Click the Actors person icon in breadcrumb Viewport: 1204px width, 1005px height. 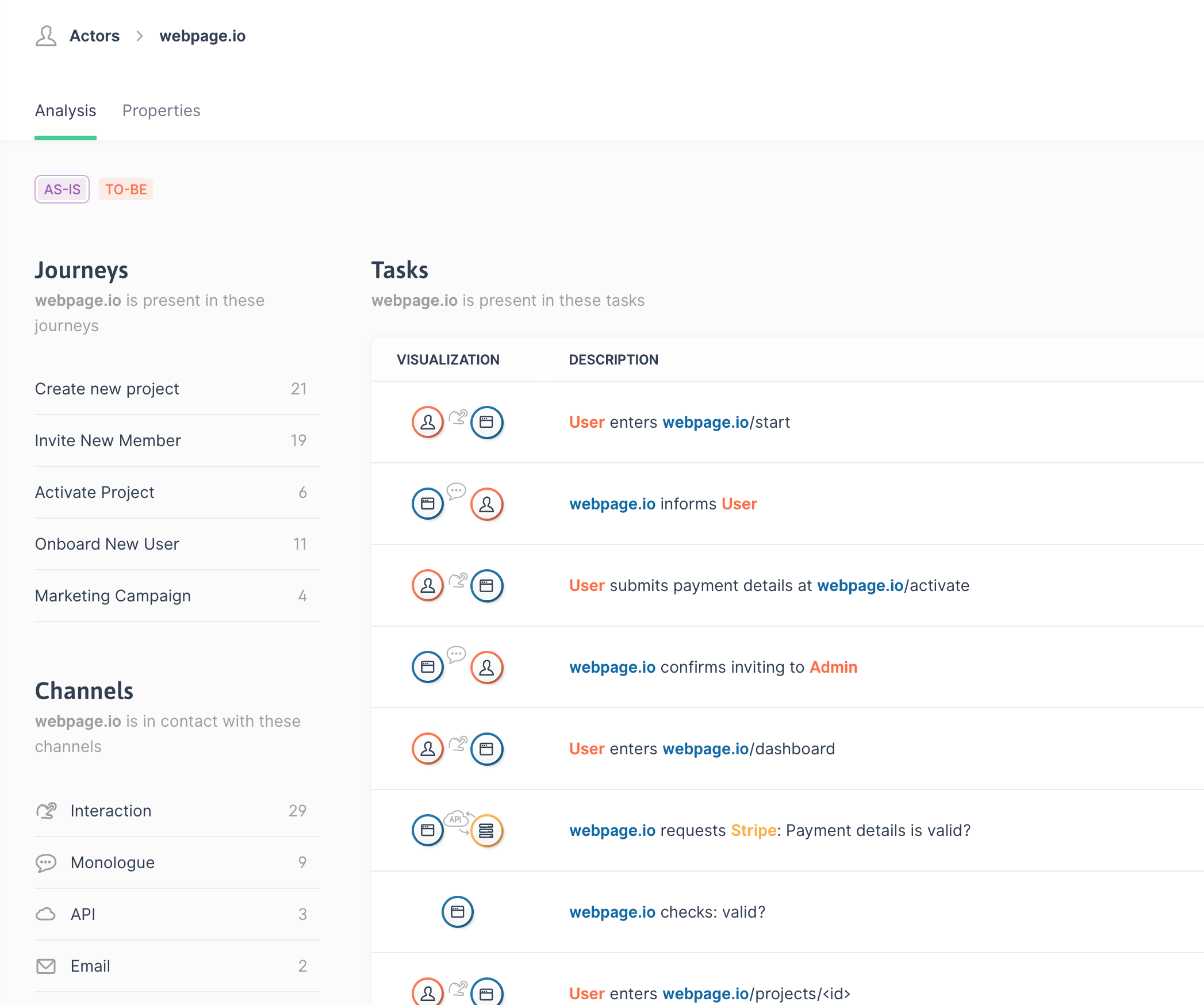[x=45, y=36]
